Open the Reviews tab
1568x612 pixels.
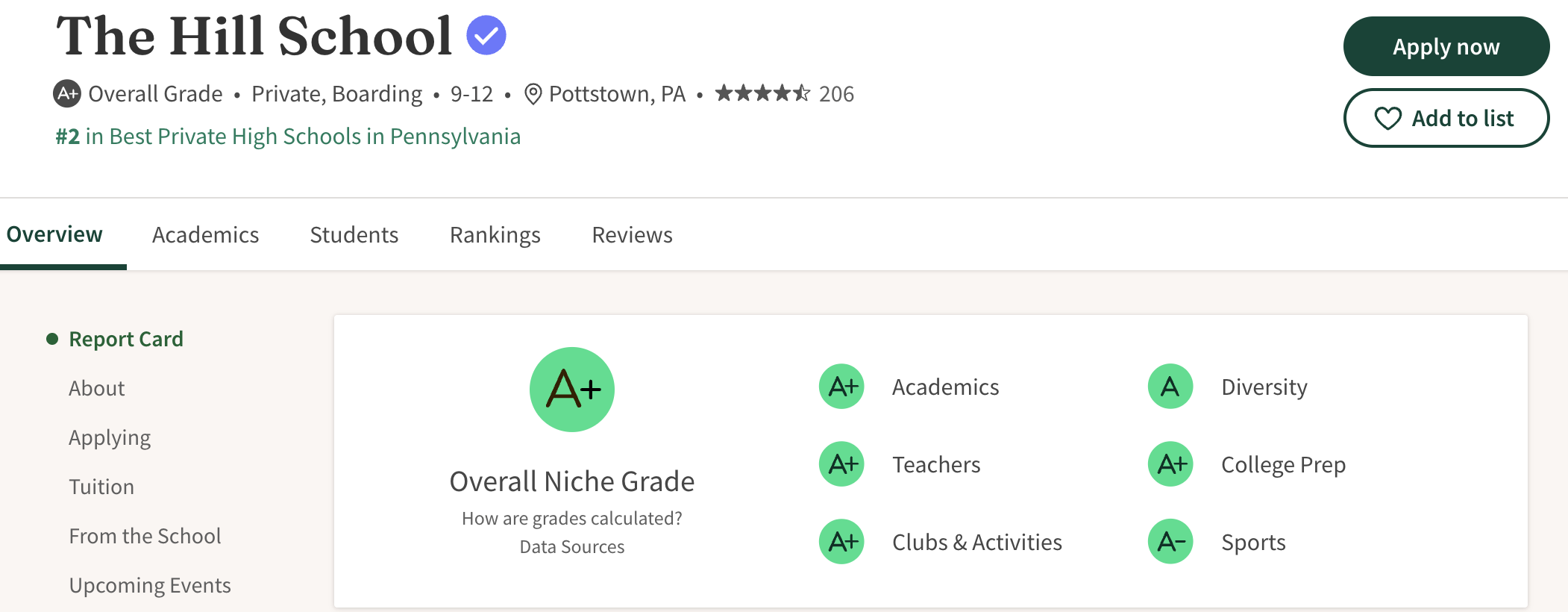pos(631,234)
